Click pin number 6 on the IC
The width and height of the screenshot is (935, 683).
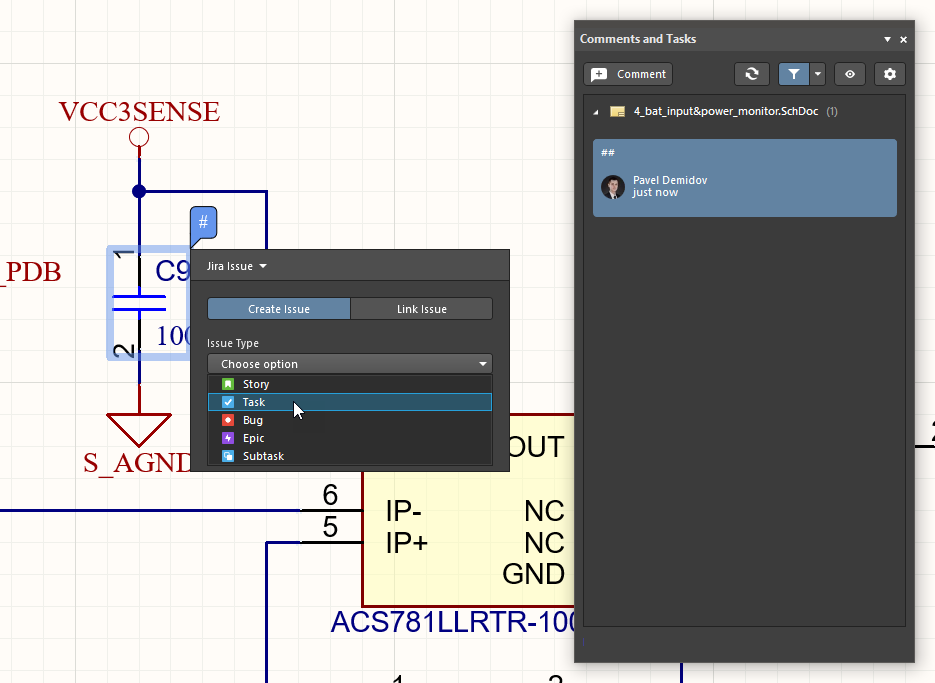click(x=330, y=495)
